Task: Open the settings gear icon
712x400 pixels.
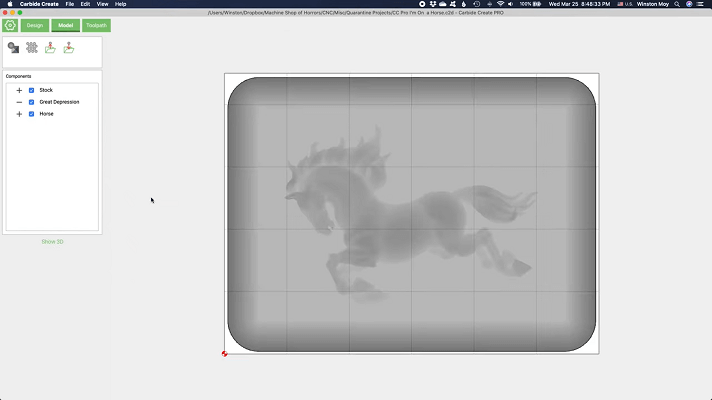Action: (x=10, y=25)
